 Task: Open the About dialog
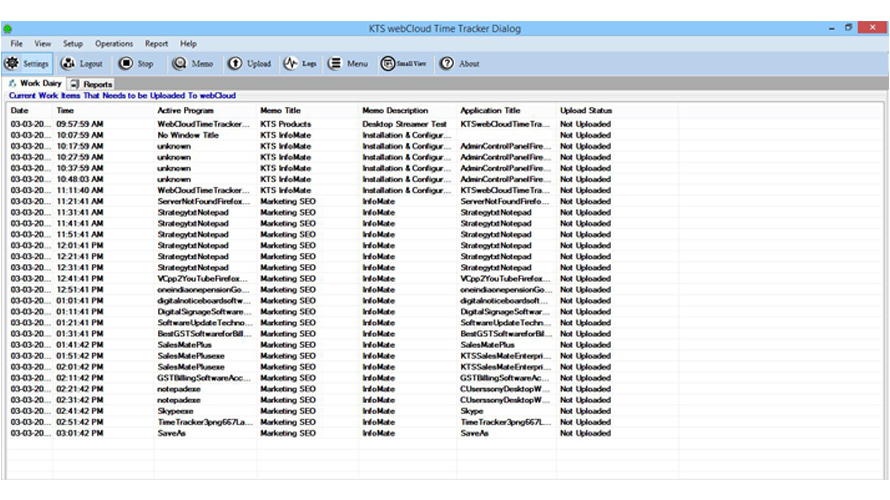click(460, 63)
